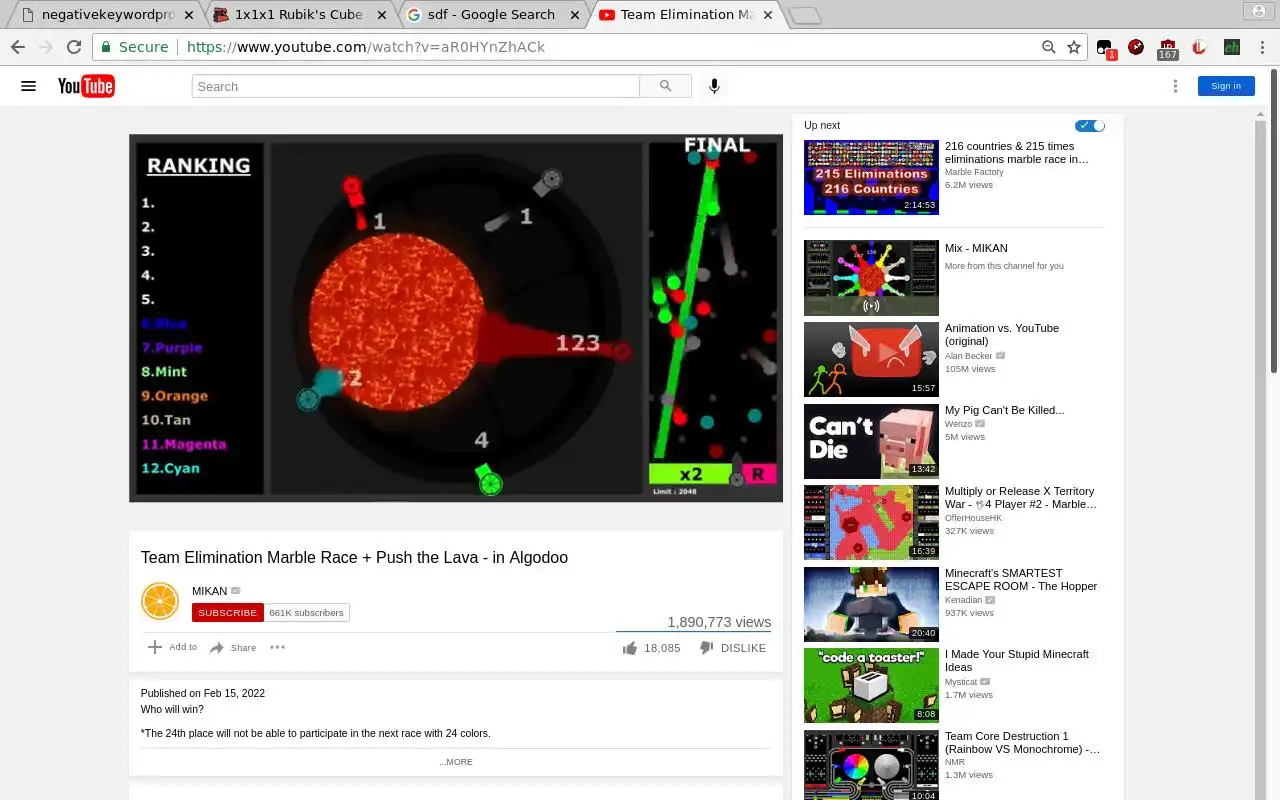Open the MIKAN channel name link
Image resolution: width=1280 pixels, height=800 pixels.
tap(209, 591)
